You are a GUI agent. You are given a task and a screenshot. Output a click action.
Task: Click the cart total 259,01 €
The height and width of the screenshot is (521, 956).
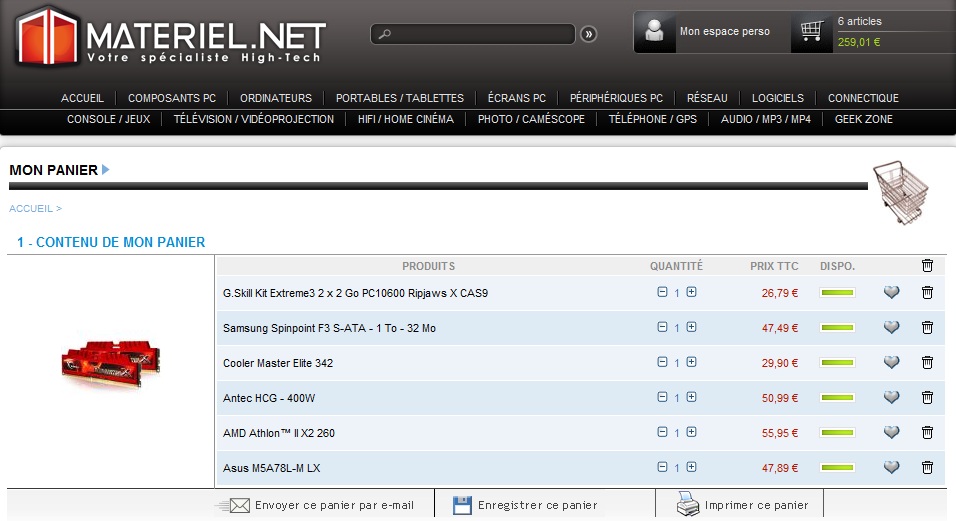coord(858,42)
